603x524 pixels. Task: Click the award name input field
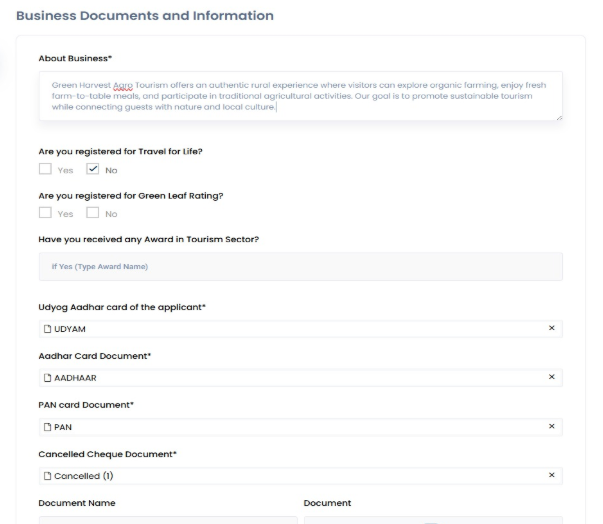(300, 266)
